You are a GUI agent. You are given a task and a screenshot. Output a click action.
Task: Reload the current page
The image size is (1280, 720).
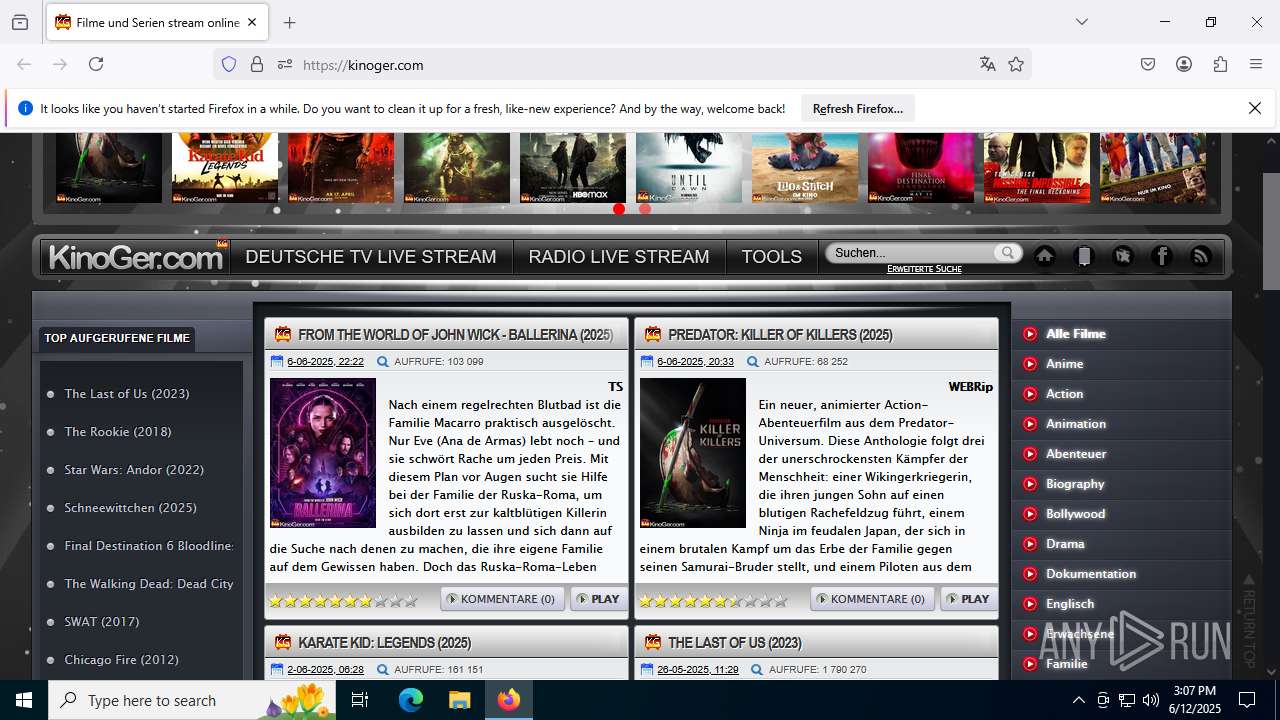[x=96, y=64]
